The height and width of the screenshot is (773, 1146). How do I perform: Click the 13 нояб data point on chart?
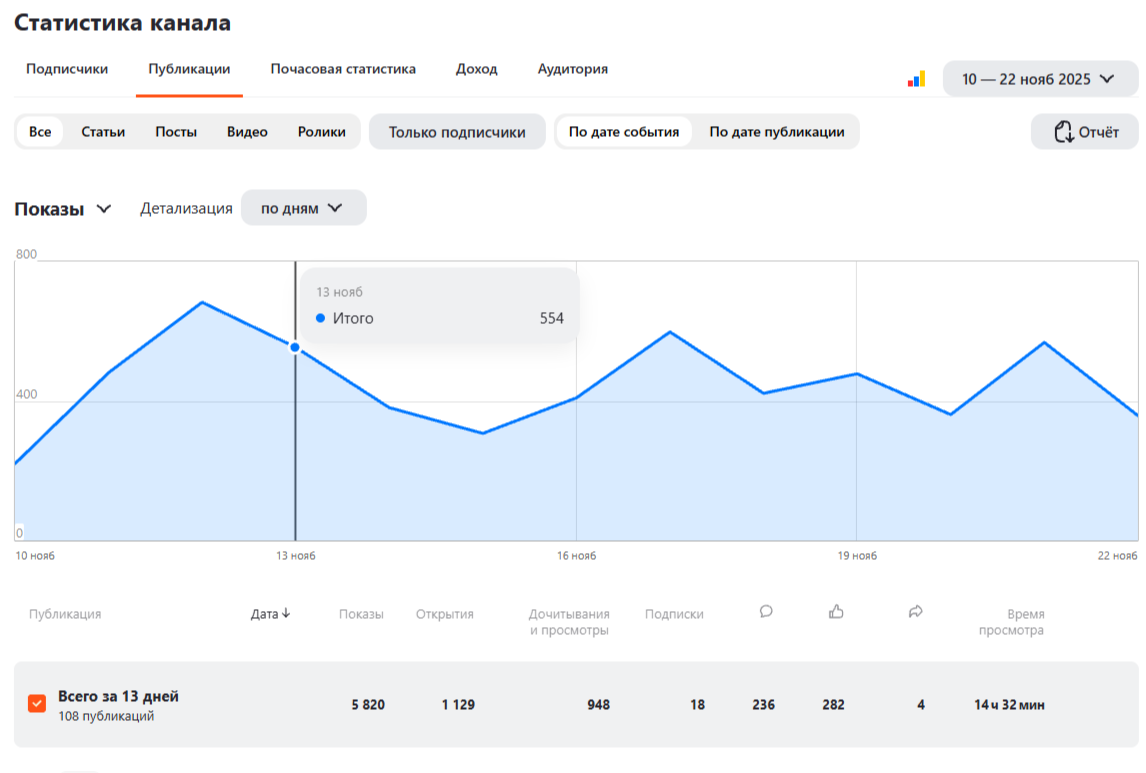point(295,348)
